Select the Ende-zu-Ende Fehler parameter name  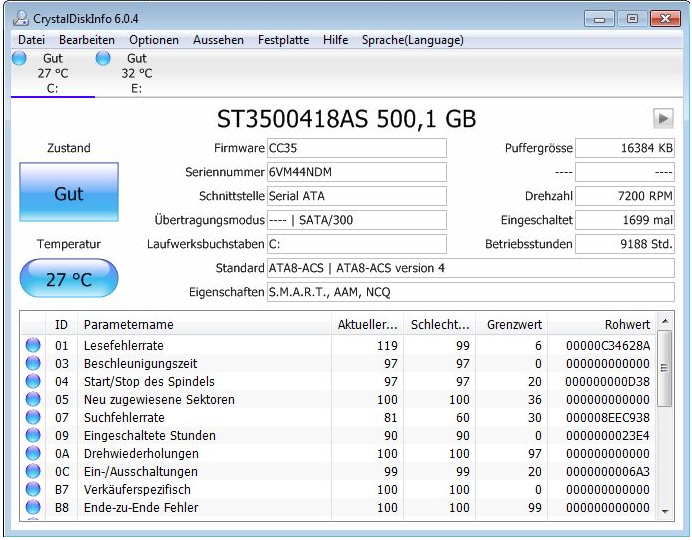point(141,508)
